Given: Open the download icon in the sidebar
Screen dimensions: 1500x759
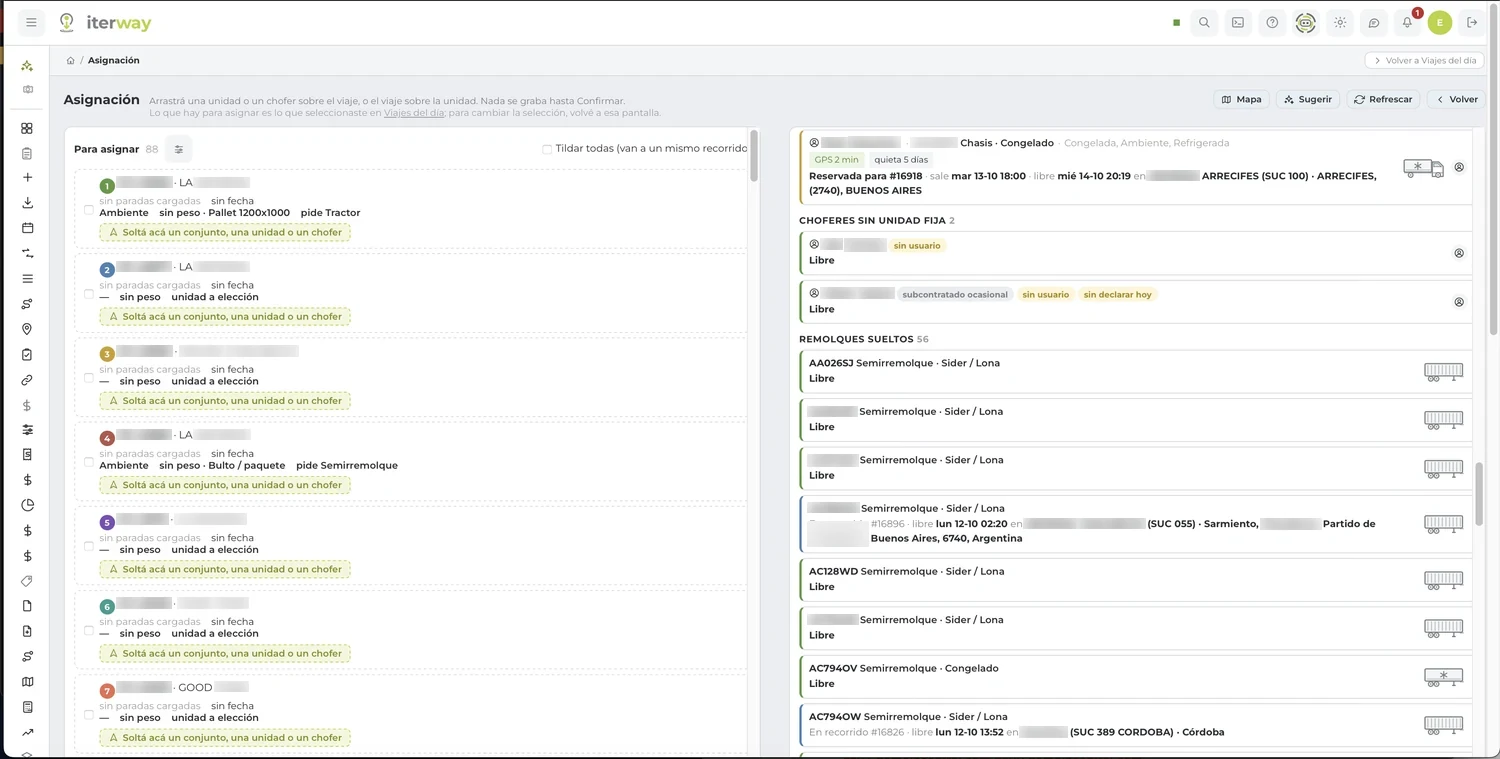Looking at the screenshot, I should point(27,203).
